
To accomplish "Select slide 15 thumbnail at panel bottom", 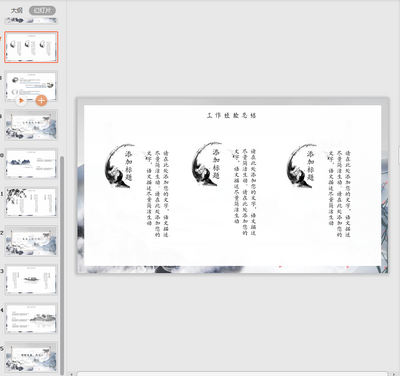I will click(31, 357).
